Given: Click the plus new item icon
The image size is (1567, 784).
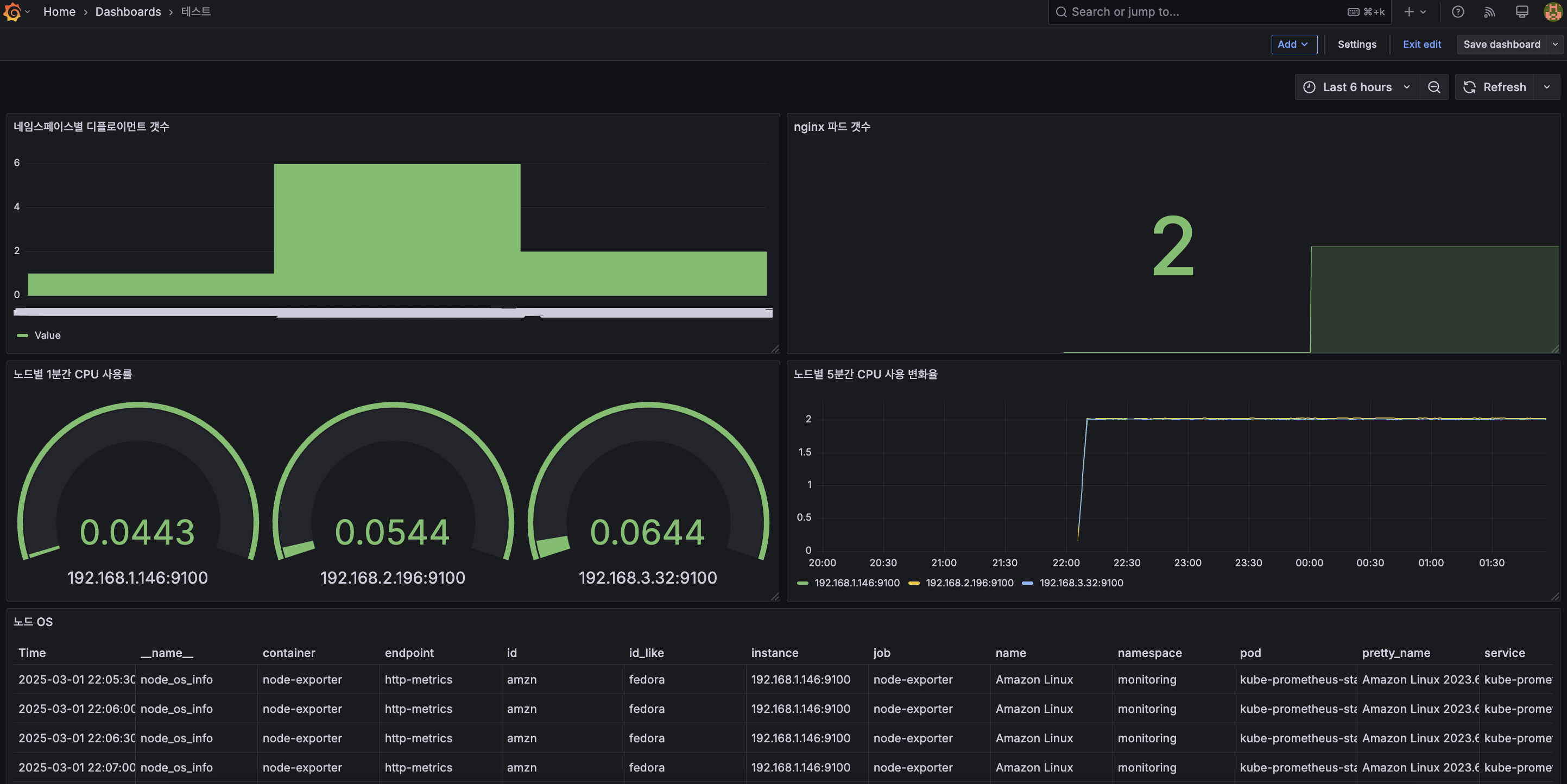Looking at the screenshot, I should pos(1409,11).
